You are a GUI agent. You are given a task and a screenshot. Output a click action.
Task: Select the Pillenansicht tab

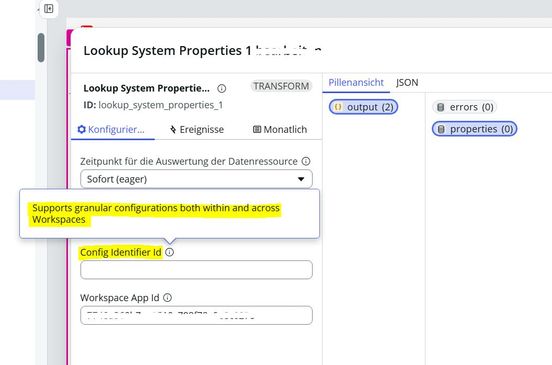point(356,83)
